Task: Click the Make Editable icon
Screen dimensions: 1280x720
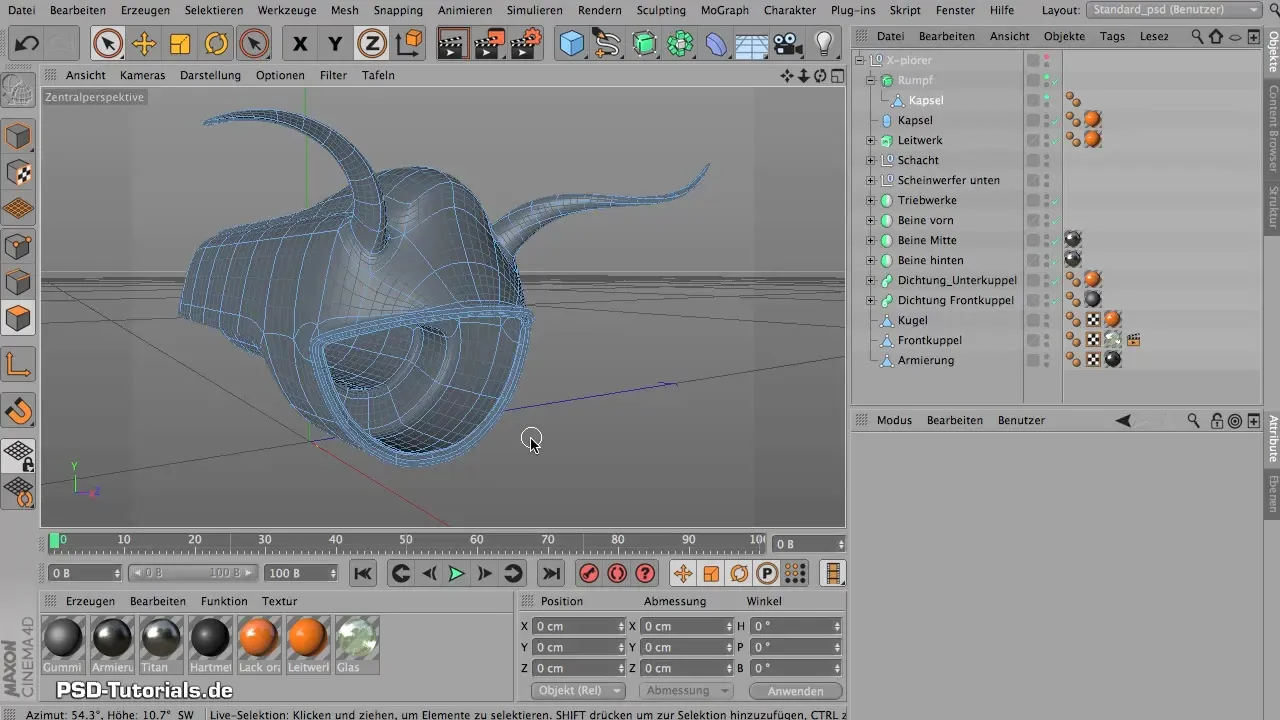Action: [19, 91]
